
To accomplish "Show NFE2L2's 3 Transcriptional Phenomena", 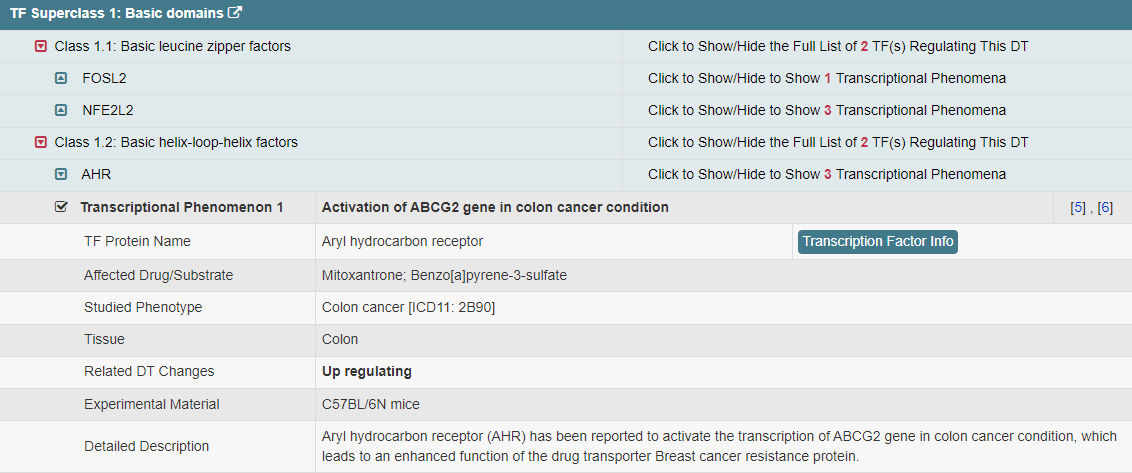I will [x=826, y=110].
